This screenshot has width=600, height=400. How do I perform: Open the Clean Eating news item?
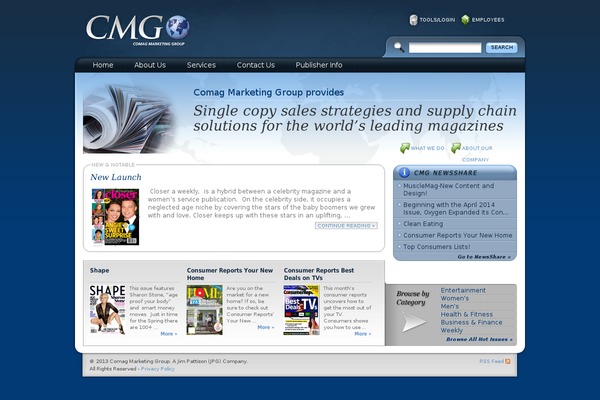point(423,224)
